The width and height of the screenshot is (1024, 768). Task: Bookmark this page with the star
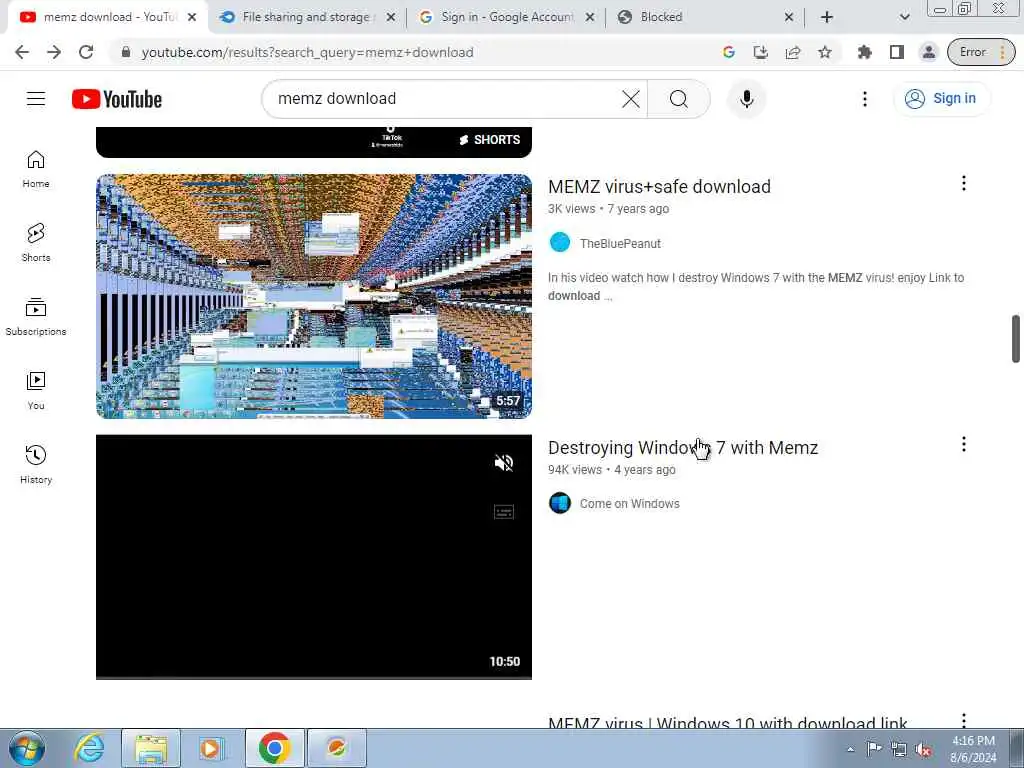pos(825,52)
